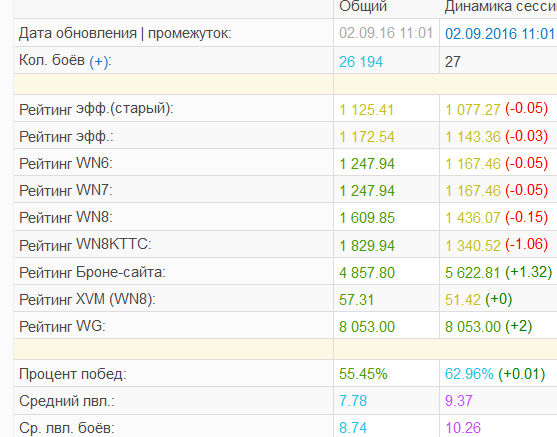Click the (+) link next to Кол. боёв
The image size is (557, 437).
(99, 62)
